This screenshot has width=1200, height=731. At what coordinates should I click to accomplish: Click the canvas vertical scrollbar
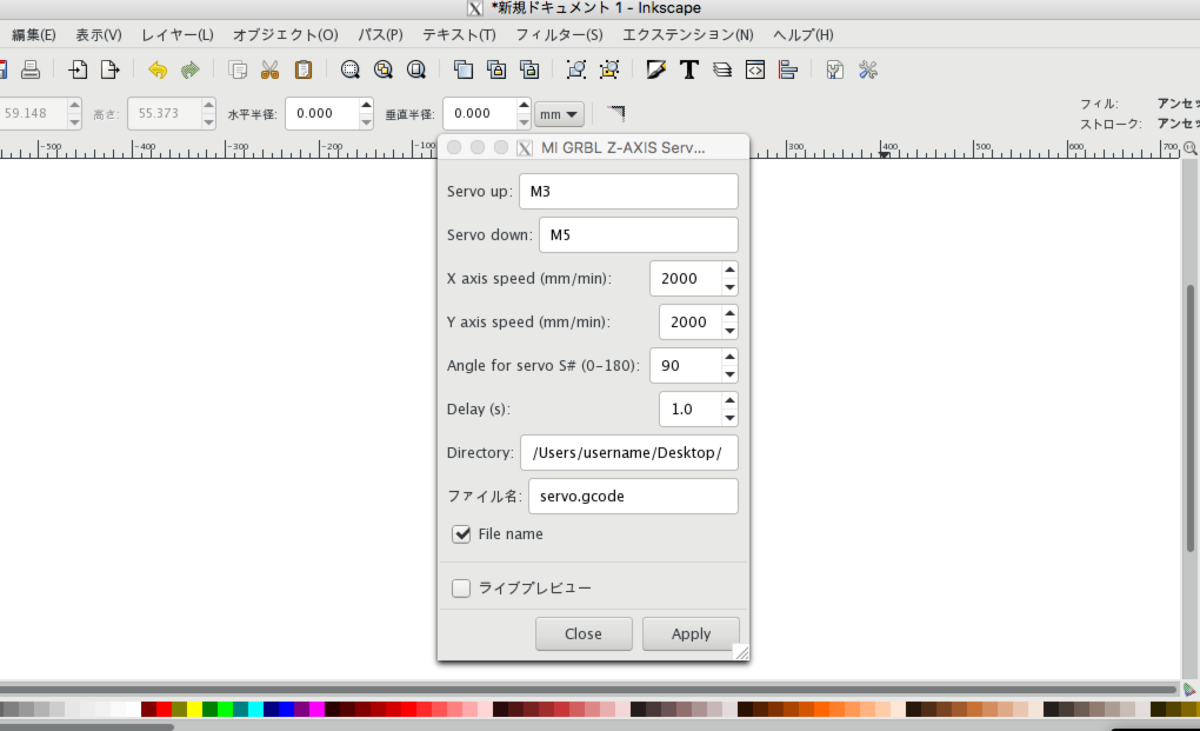coord(1190,420)
